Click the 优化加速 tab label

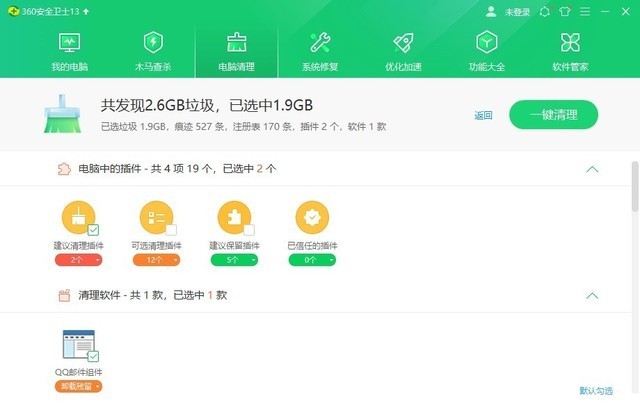pyautogui.click(x=403, y=67)
